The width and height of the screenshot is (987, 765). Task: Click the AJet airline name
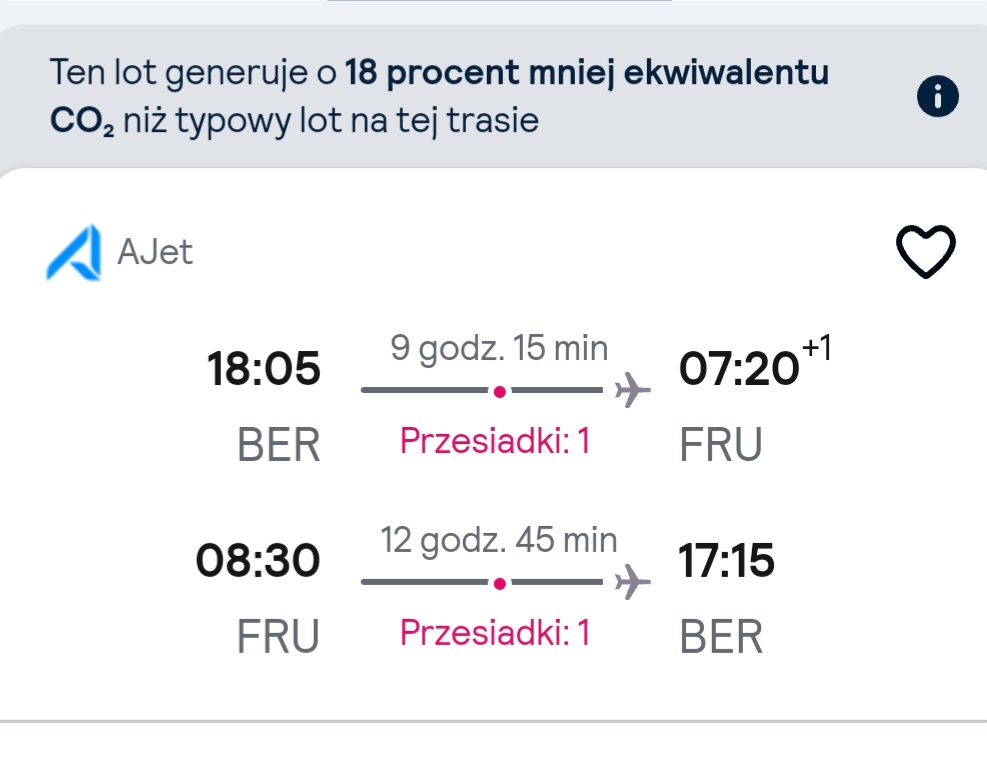[155, 252]
